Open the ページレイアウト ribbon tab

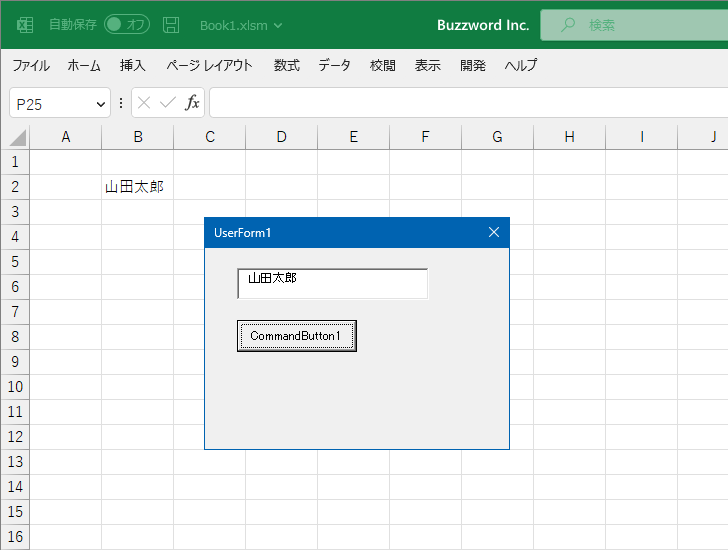click(x=209, y=65)
